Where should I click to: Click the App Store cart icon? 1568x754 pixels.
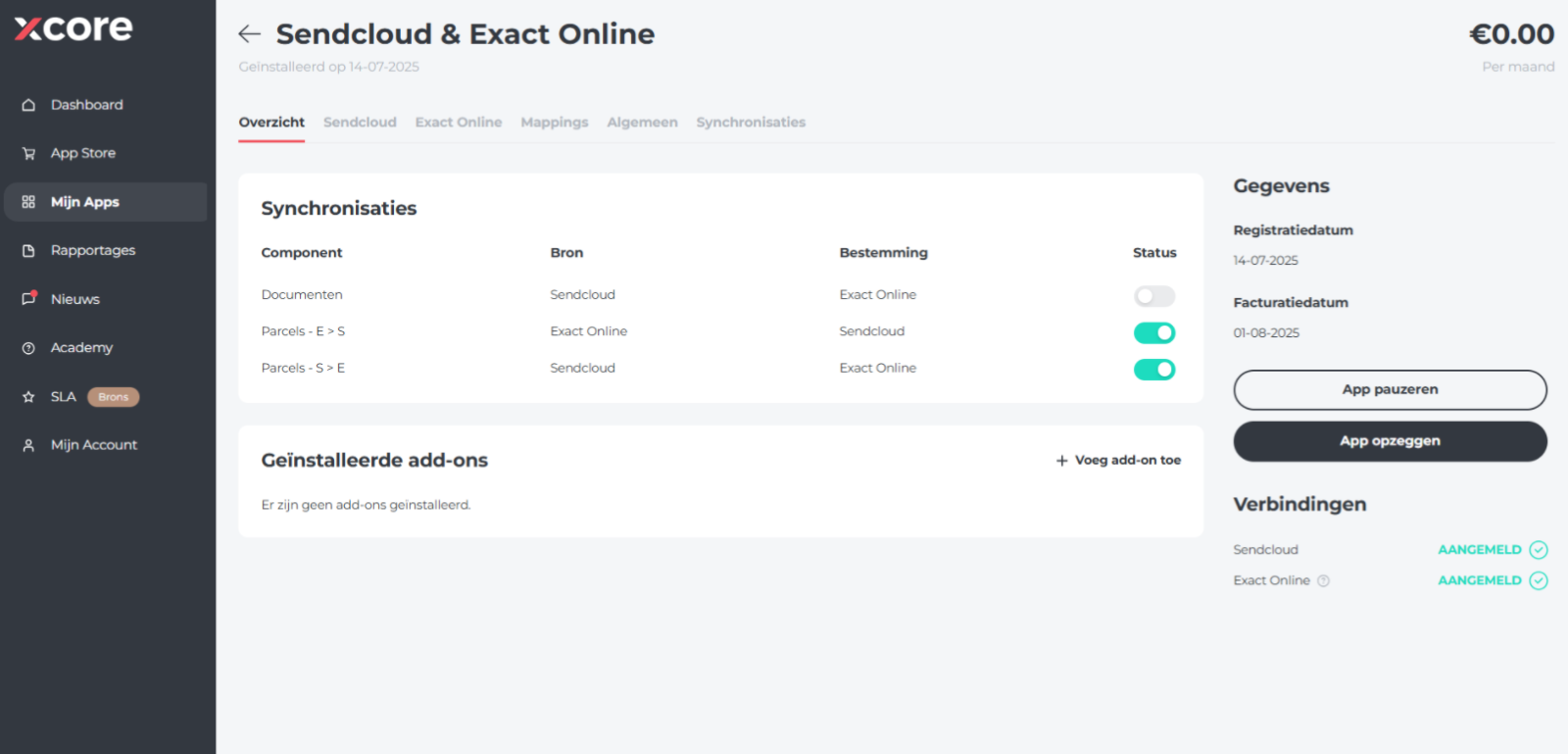coord(28,153)
